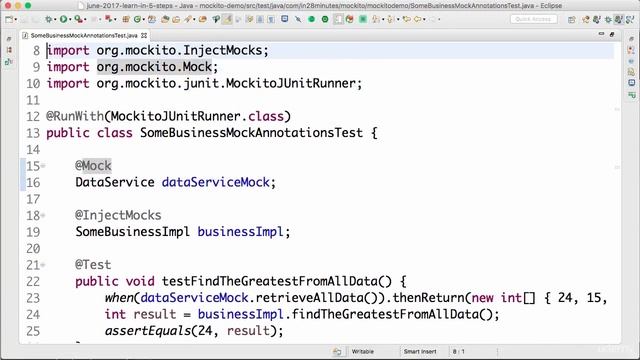
Task: Run the test with the green Run button
Action: pos(63,19)
